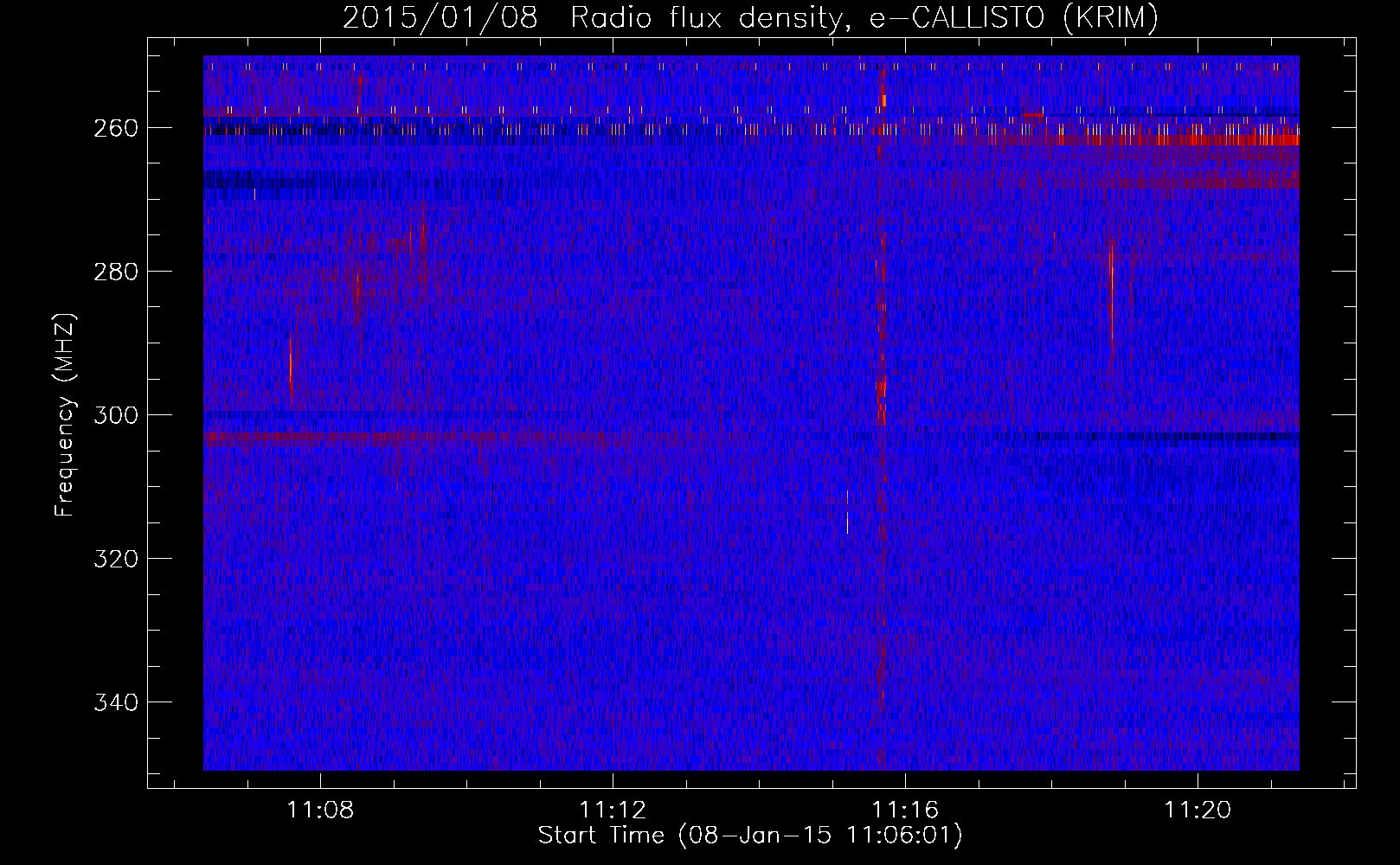Image resolution: width=1400 pixels, height=865 pixels.
Task: Click the 'Frequency (MHZ)' axis label
Action: pyautogui.click(x=65, y=415)
